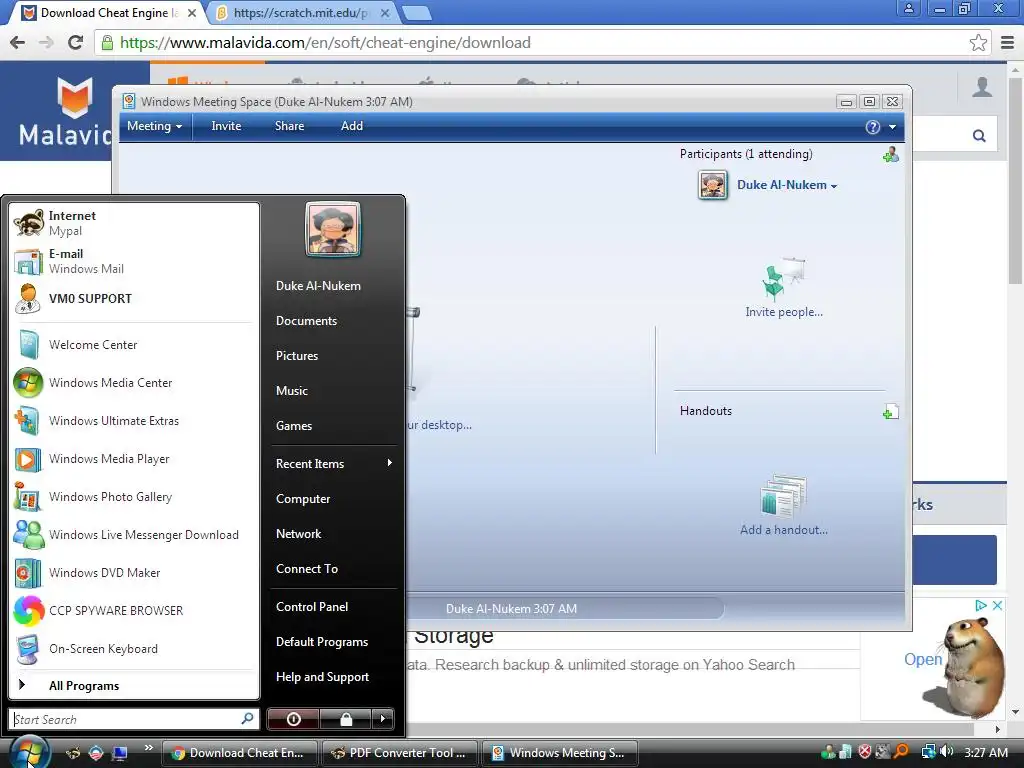
Task: Go back in Chrome browser
Action: coord(18,42)
